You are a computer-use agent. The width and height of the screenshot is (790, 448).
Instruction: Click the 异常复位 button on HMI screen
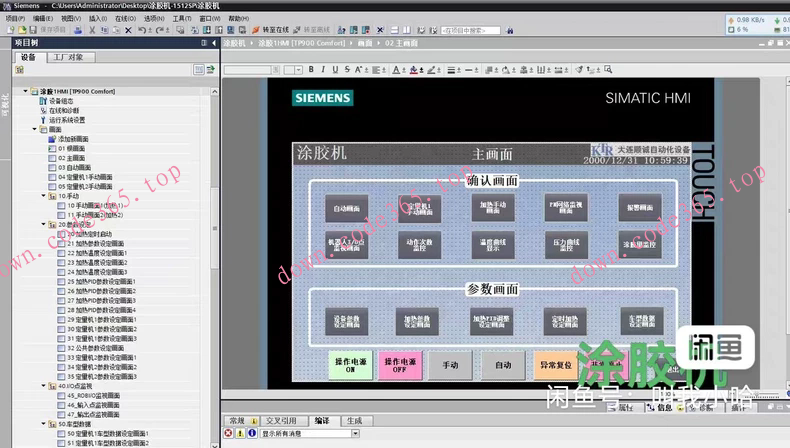[x=555, y=366]
